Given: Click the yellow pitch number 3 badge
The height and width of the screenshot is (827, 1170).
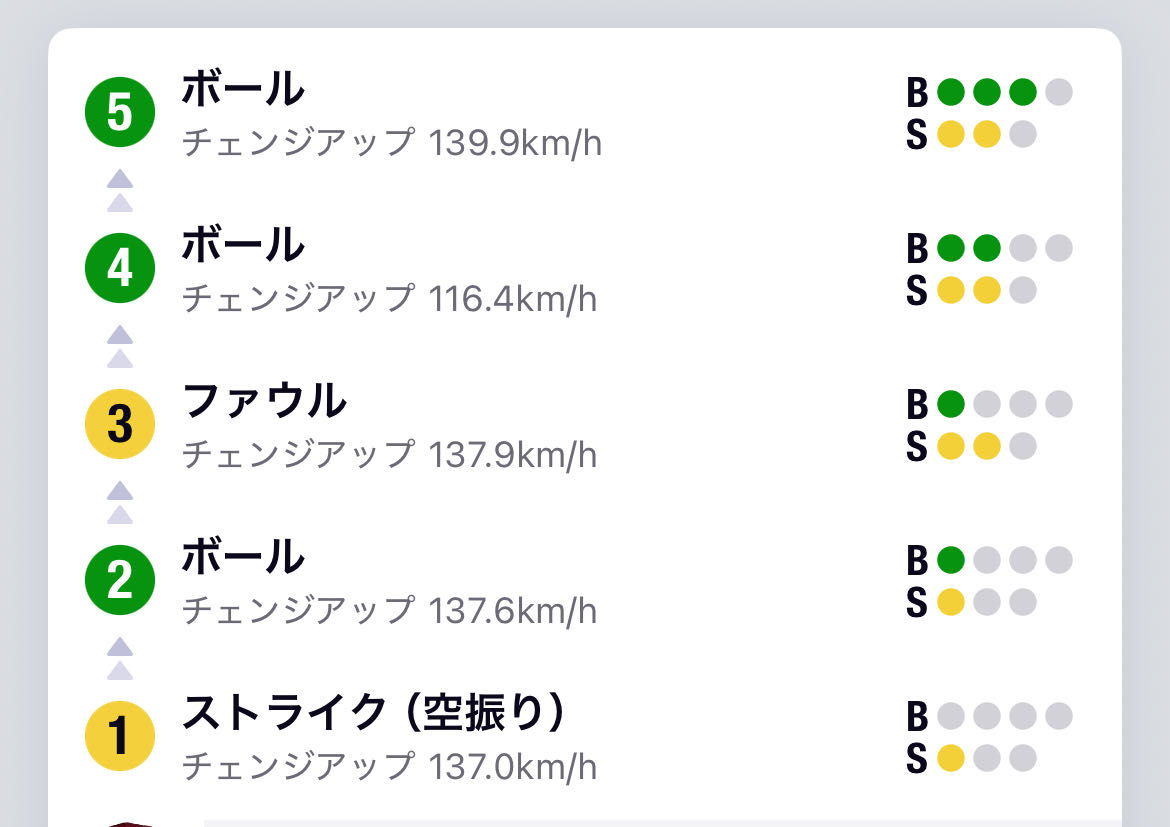Looking at the screenshot, I should point(119,423).
